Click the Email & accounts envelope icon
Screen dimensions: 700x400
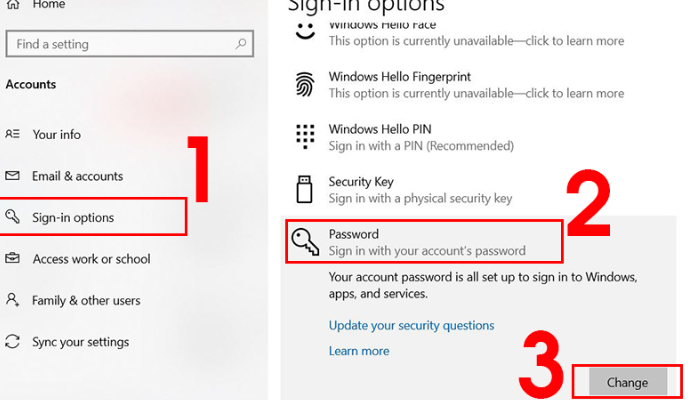(x=13, y=176)
